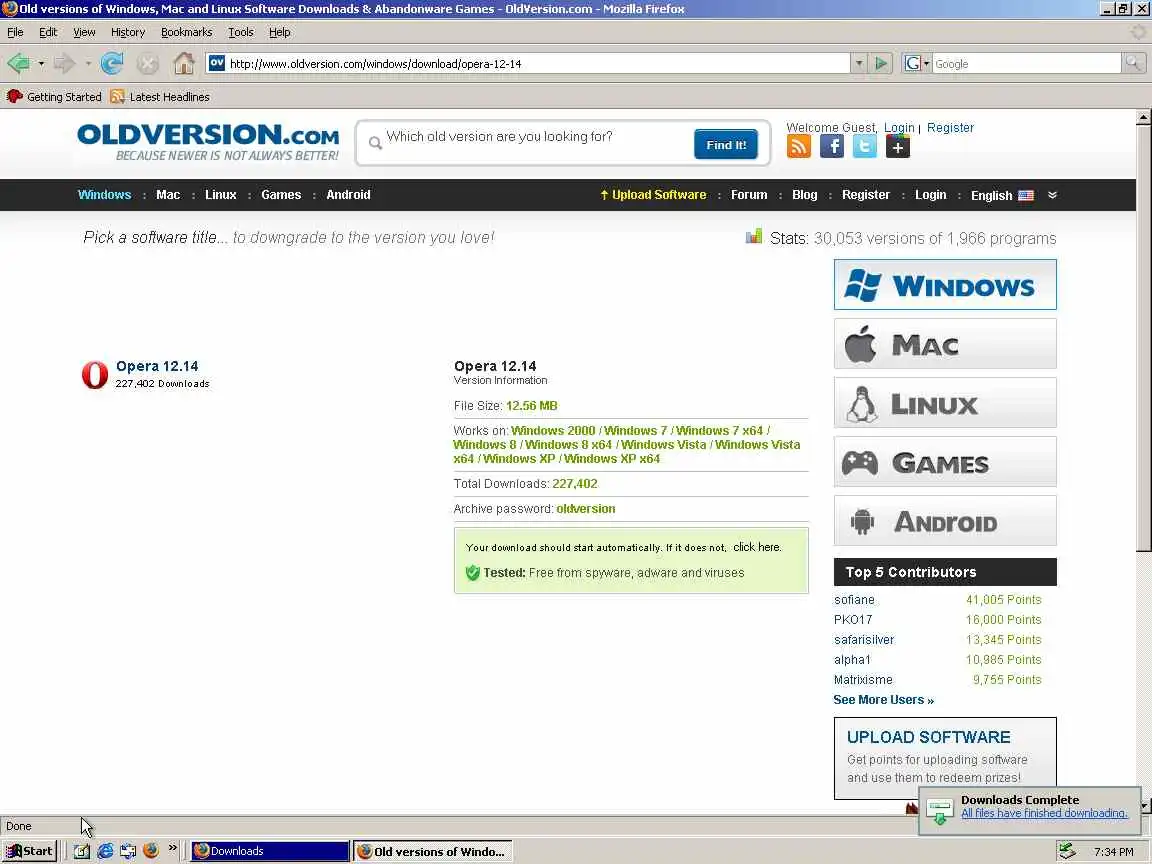Open the Forward button history dropdown

tap(88, 64)
